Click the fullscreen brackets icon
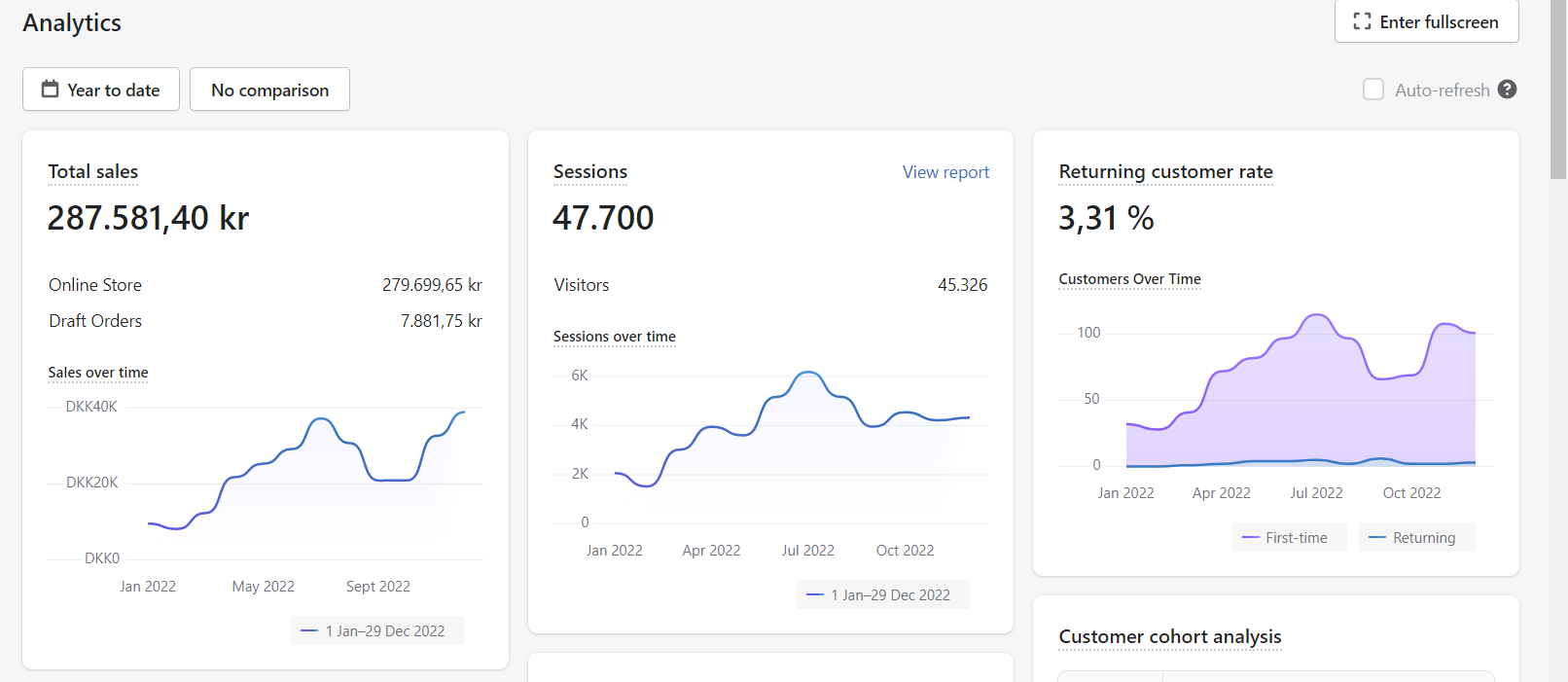 [1362, 21]
